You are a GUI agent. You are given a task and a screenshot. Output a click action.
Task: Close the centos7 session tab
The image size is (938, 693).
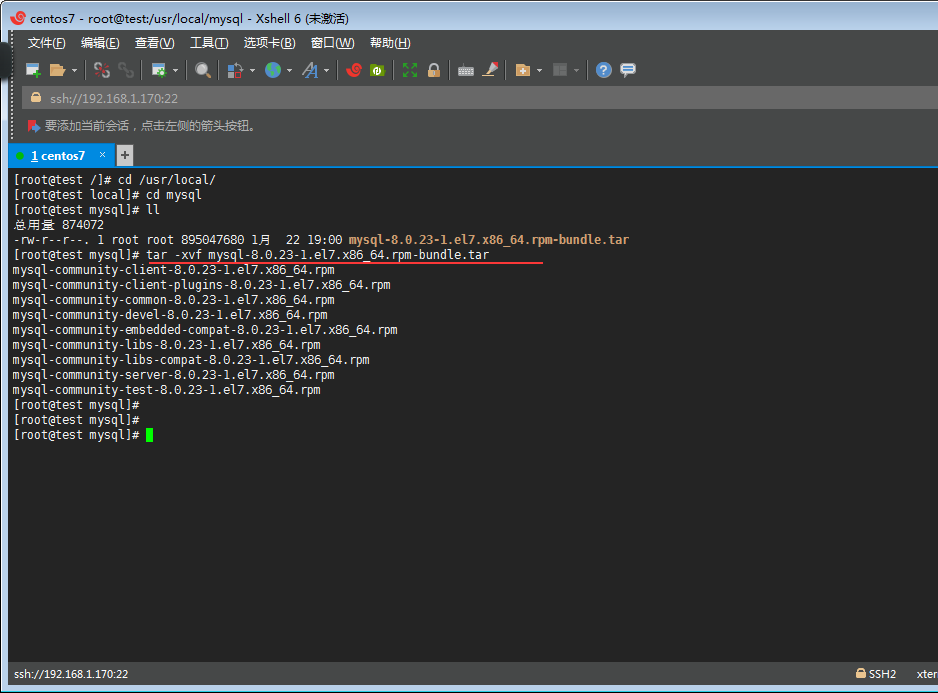click(102, 155)
